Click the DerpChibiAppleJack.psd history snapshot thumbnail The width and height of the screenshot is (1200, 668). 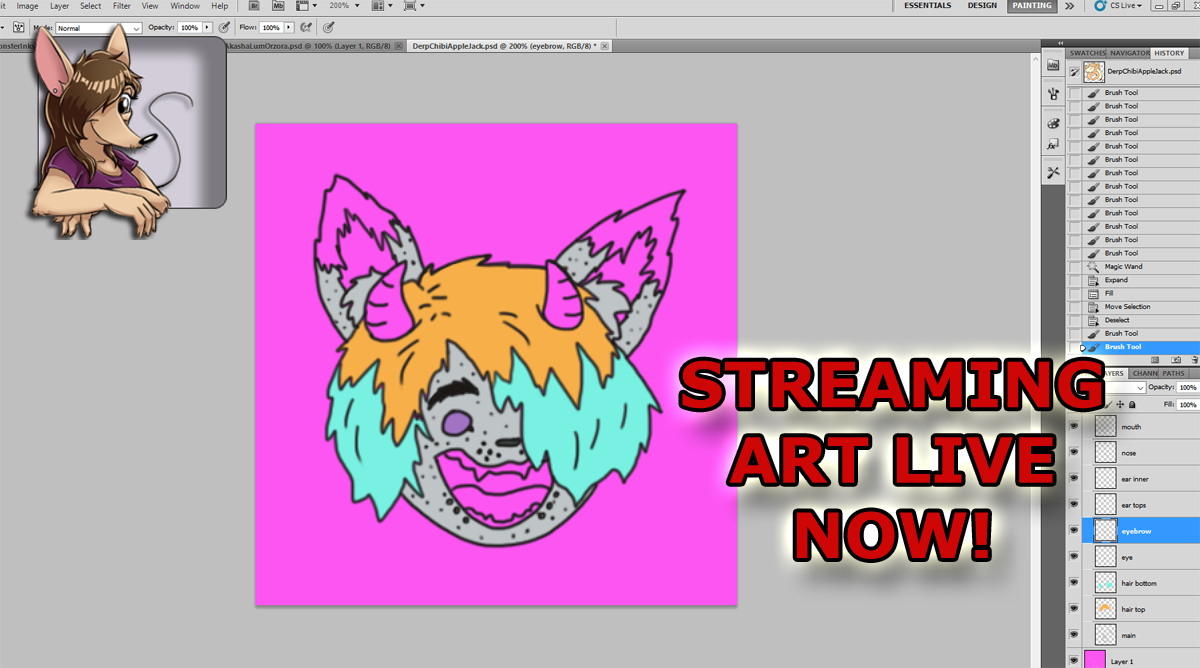(1093, 72)
